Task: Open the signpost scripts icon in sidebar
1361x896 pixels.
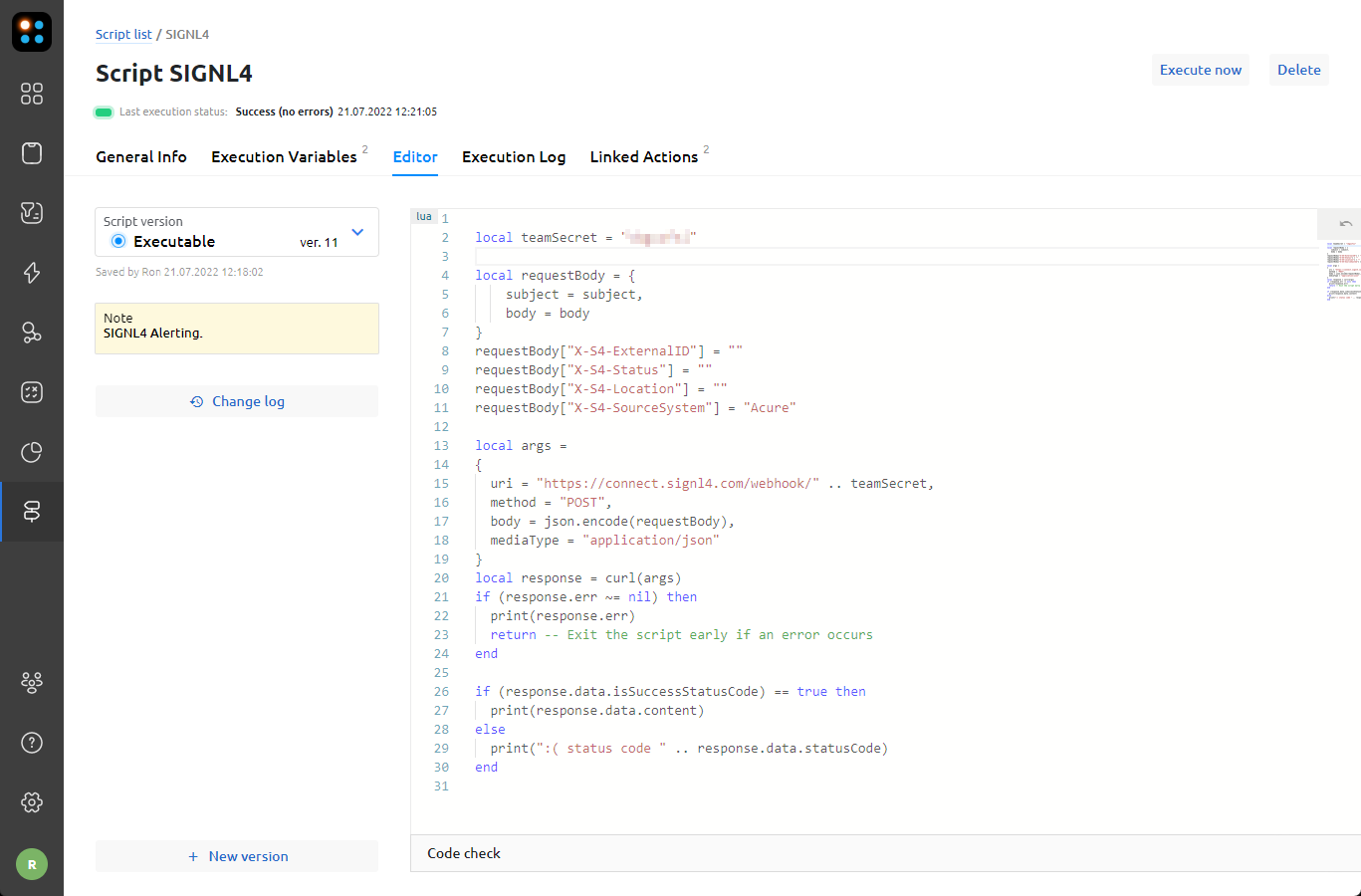Action: pyautogui.click(x=32, y=512)
